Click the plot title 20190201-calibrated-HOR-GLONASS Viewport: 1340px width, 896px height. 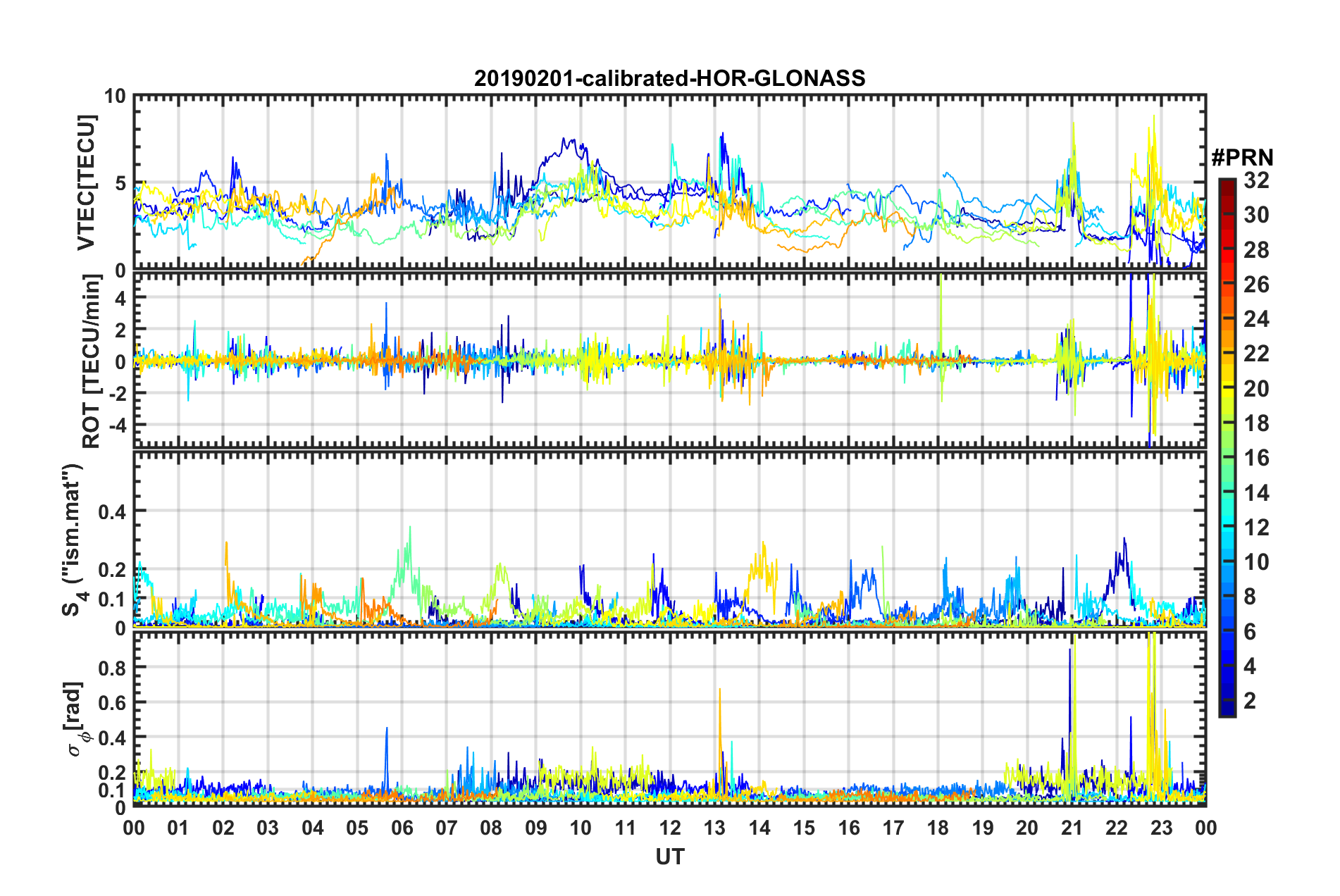pyautogui.click(x=669, y=78)
